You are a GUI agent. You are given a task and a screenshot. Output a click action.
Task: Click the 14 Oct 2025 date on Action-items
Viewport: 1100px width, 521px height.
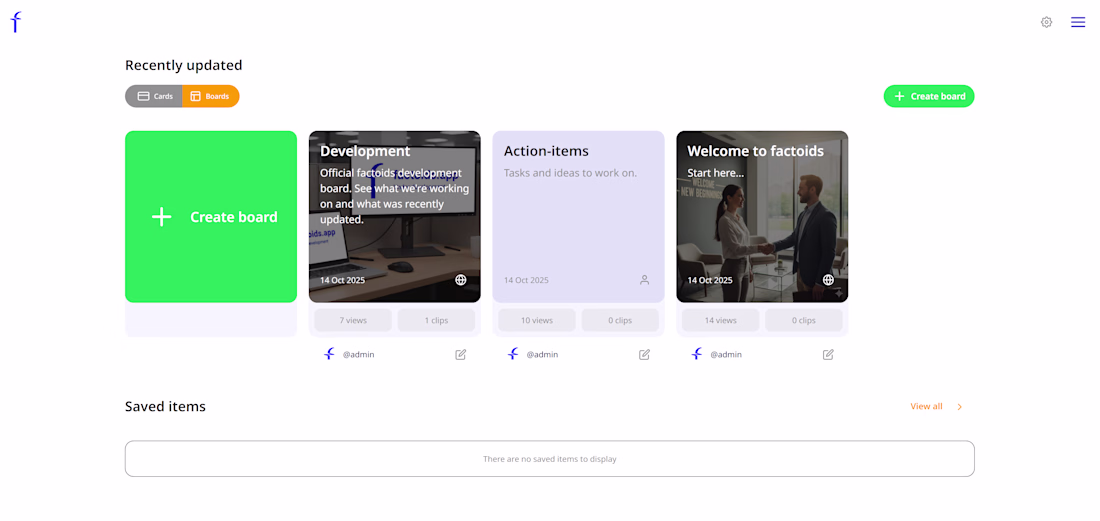point(526,280)
